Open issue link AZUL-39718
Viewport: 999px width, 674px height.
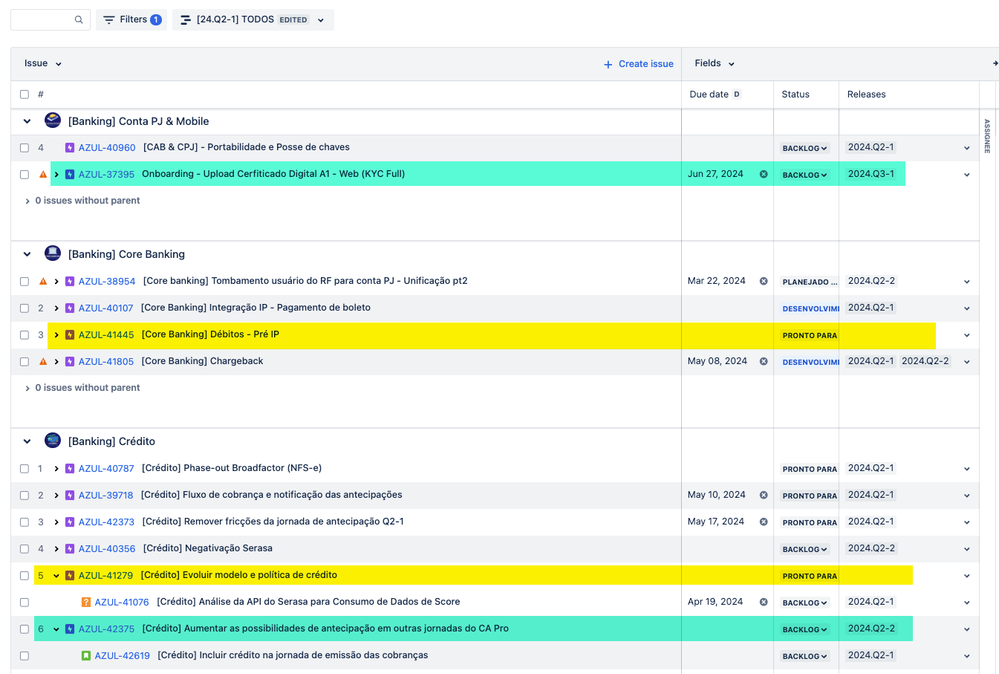(x=105, y=496)
